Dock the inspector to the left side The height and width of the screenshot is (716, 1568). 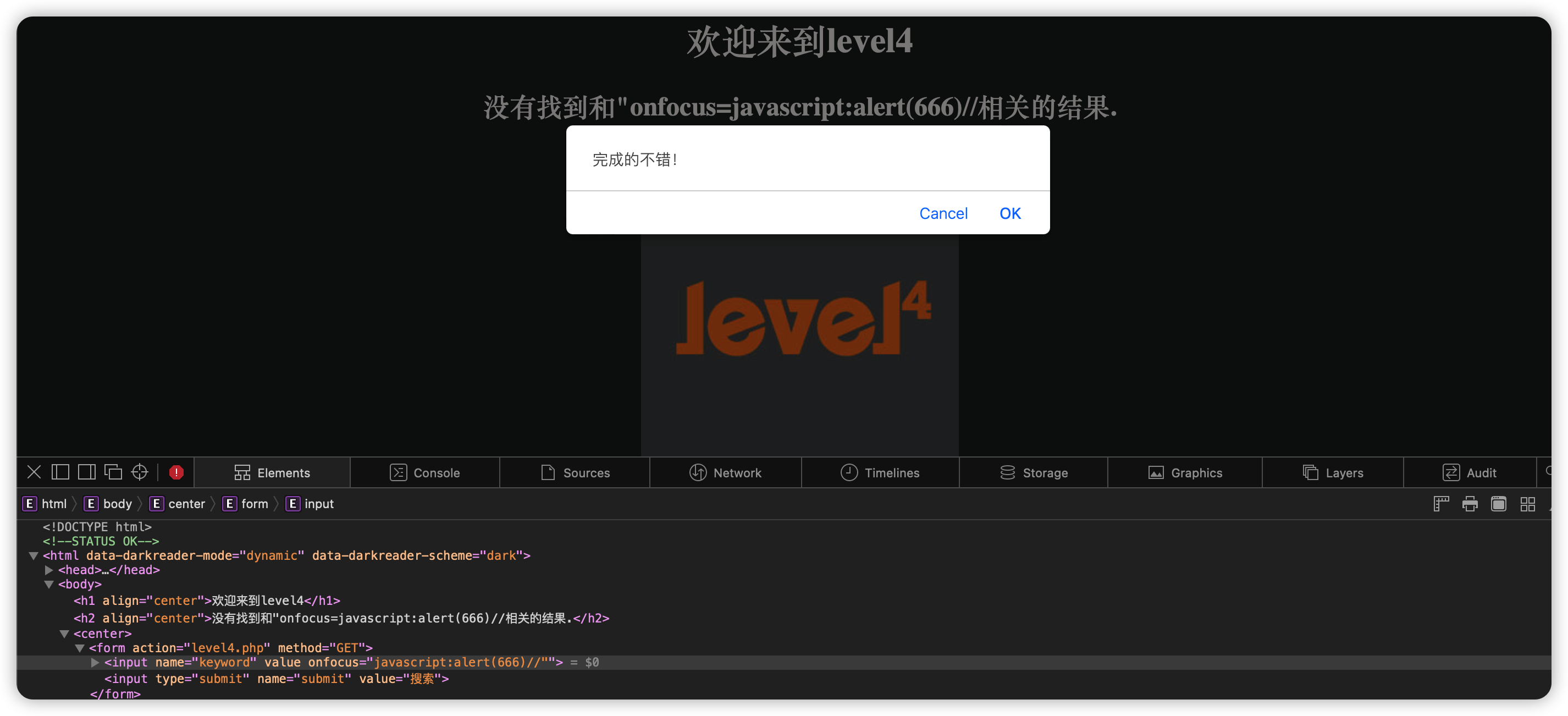tap(60, 472)
